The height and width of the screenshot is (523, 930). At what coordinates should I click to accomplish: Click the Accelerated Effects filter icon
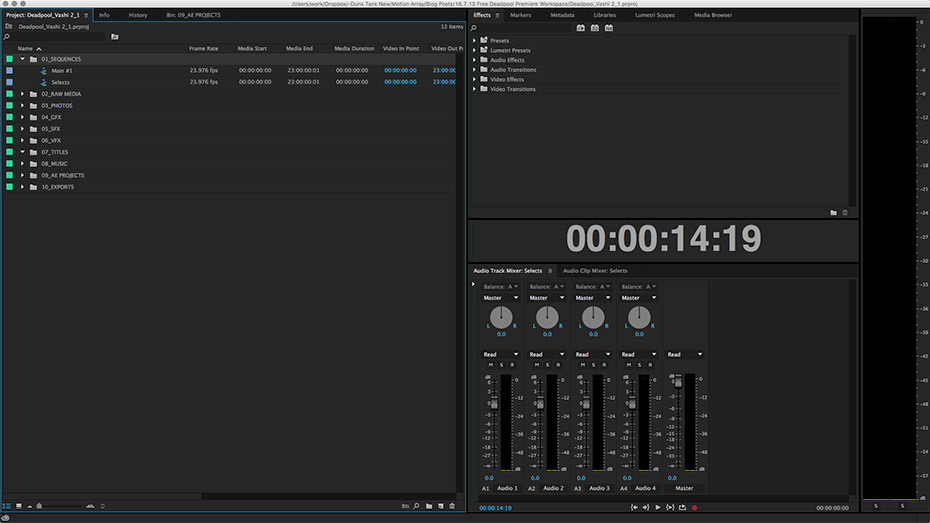tap(581, 27)
